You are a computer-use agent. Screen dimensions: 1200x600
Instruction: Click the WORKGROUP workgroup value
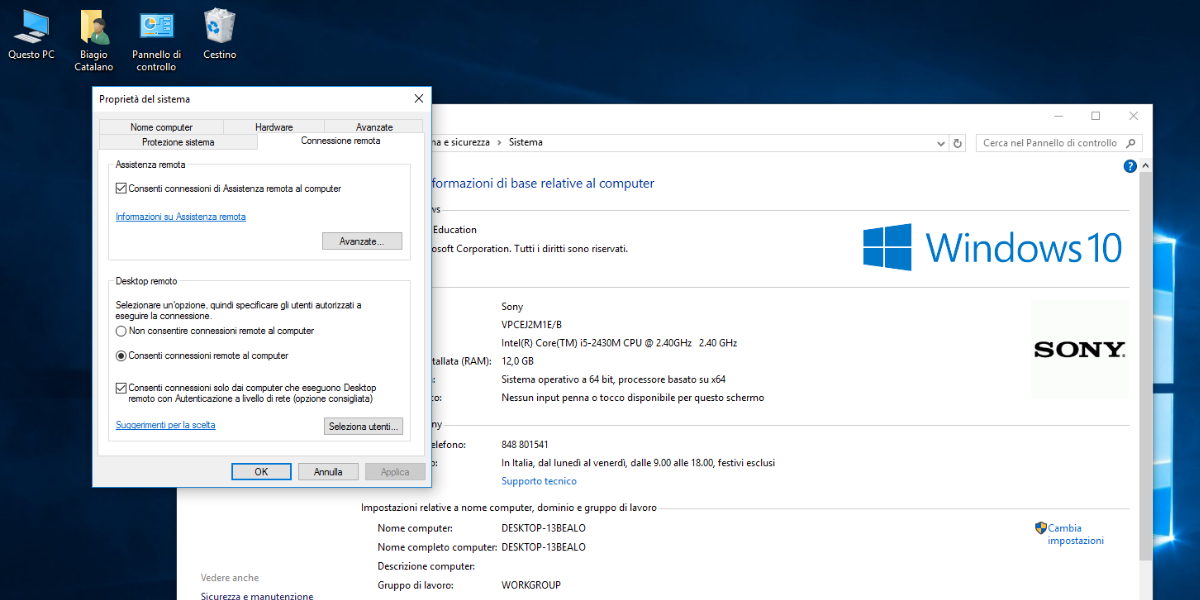531,585
